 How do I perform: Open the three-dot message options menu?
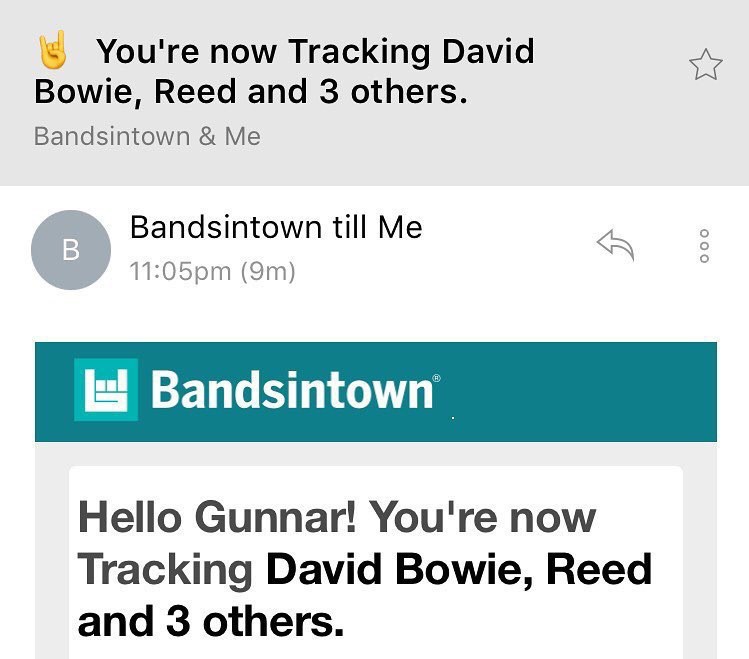pyautogui.click(x=704, y=246)
